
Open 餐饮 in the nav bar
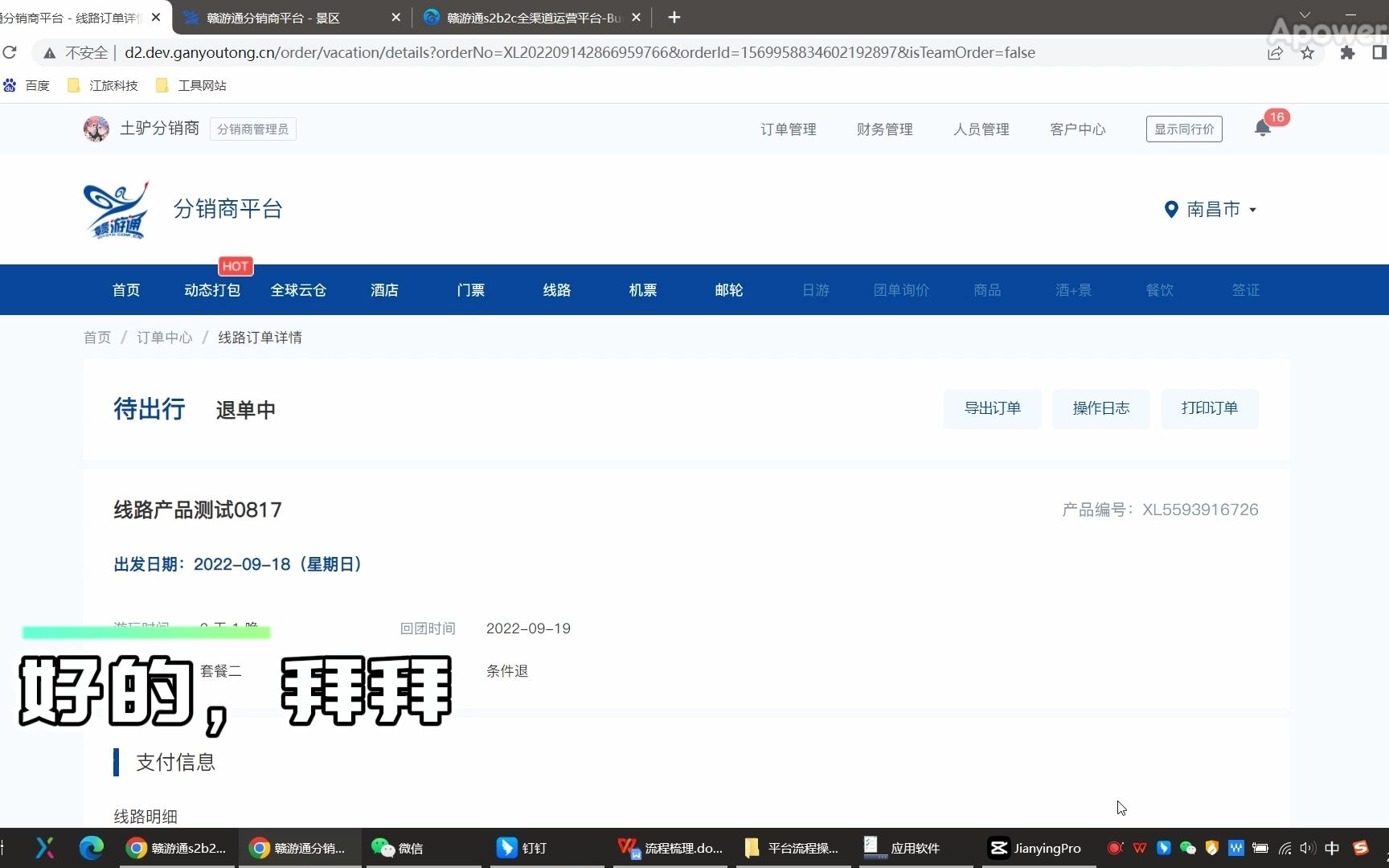click(x=1159, y=290)
